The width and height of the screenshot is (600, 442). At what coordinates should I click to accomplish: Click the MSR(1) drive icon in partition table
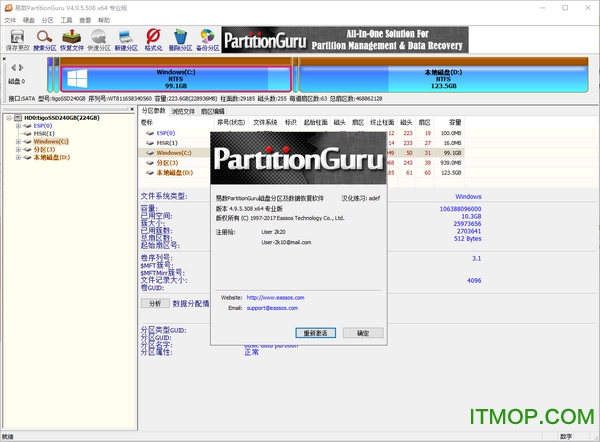[x=150, y=143]
